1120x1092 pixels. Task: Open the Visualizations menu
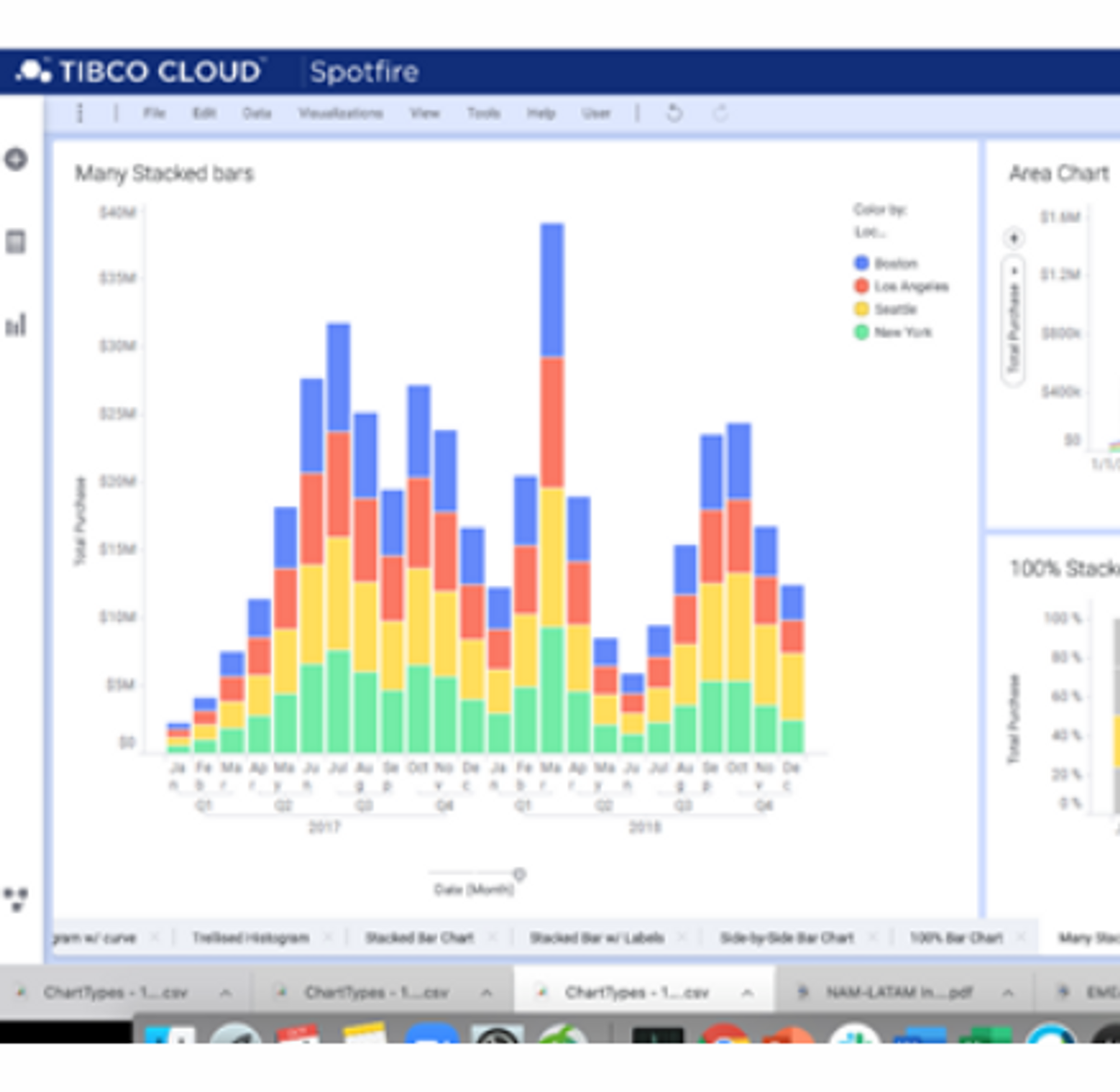340,113
